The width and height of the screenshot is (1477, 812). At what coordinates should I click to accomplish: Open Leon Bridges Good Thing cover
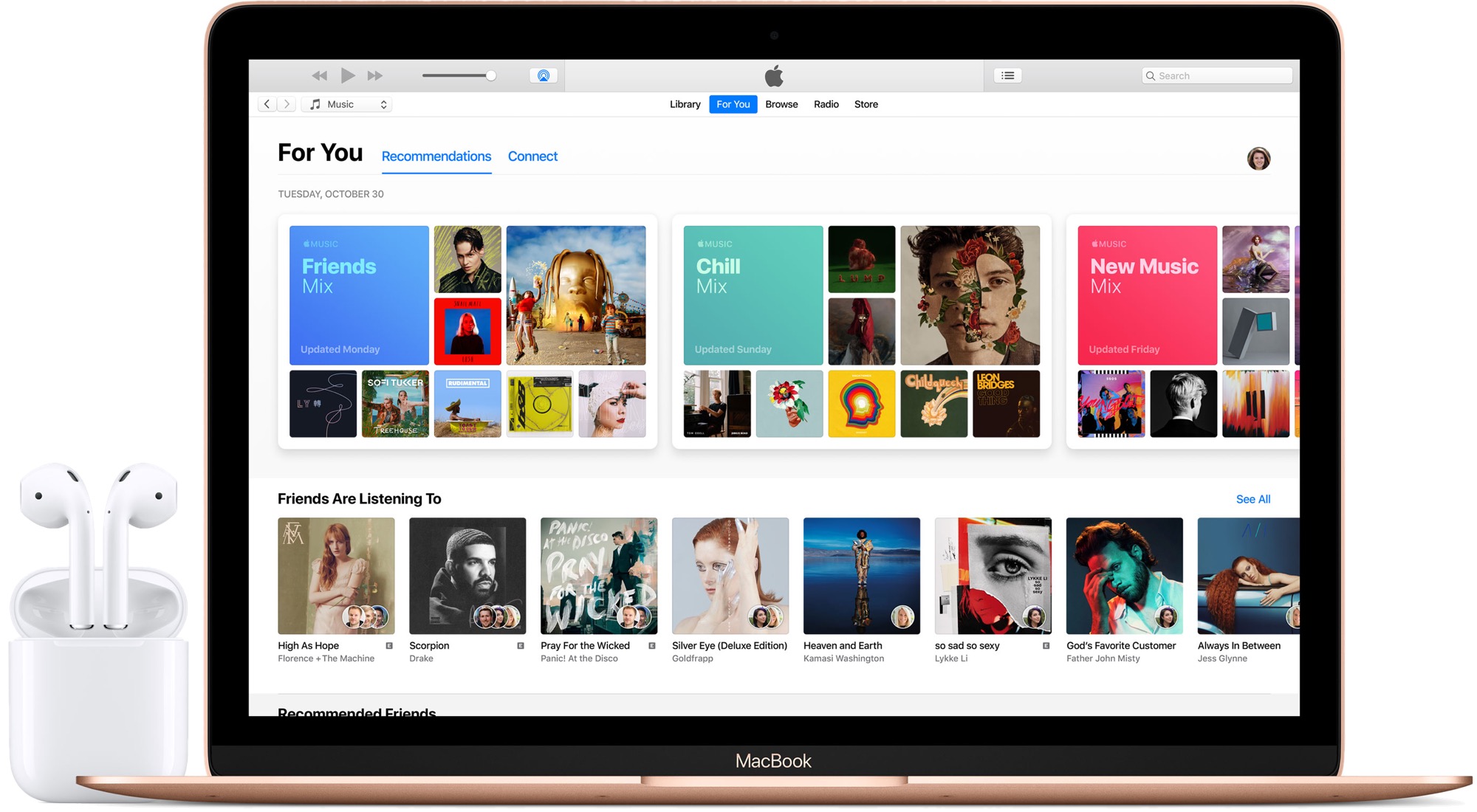pos(1007,404)
